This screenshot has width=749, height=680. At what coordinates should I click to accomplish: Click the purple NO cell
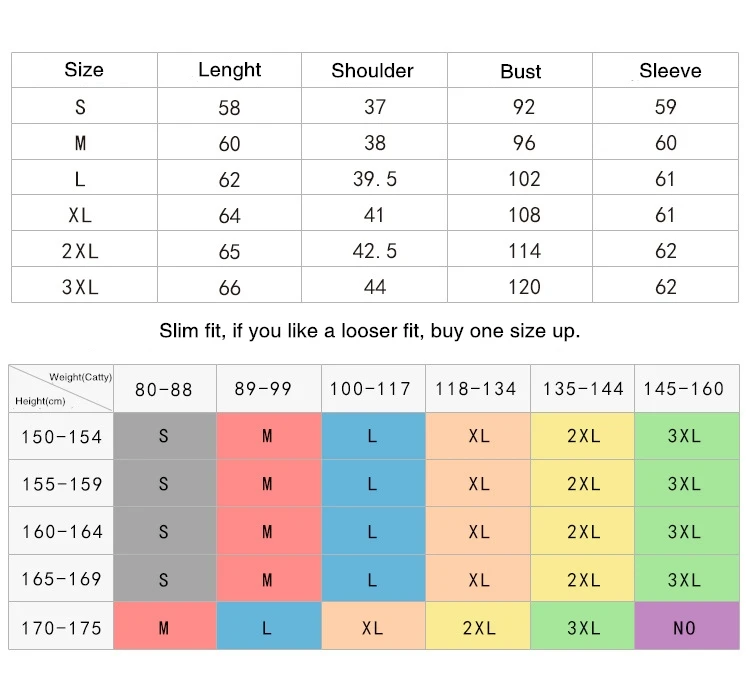[687, 626]
